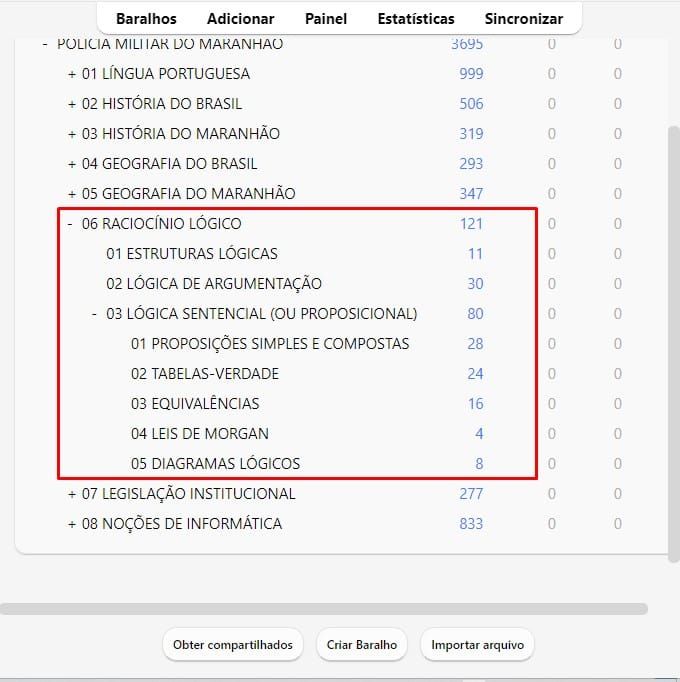This screenshot has width=680, height=682.
Task: Click the 293 new cards count
Action: coord(471,164)
